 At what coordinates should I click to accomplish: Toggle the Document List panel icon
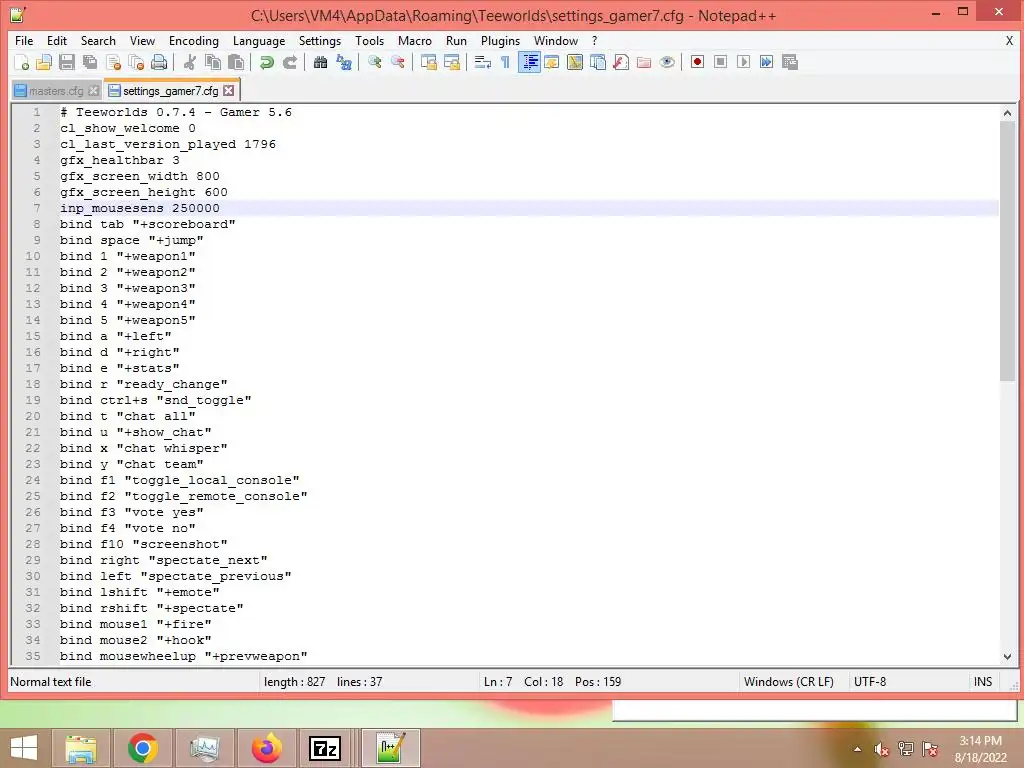click(x=598, y=62)
